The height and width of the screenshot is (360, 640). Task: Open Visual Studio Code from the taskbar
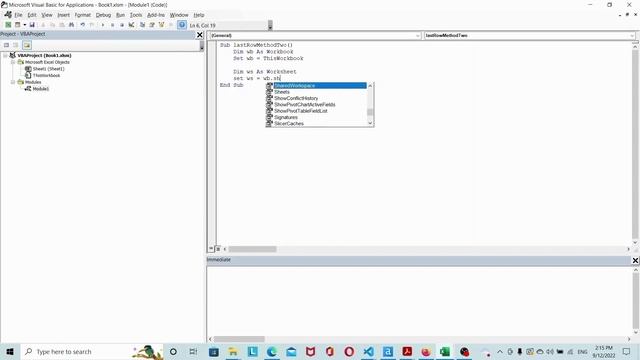pyautogui.click(x=368, y=351)
